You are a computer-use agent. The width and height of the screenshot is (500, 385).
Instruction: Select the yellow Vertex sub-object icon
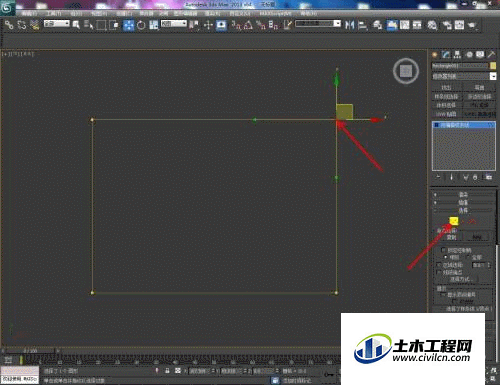pos(454,221)
